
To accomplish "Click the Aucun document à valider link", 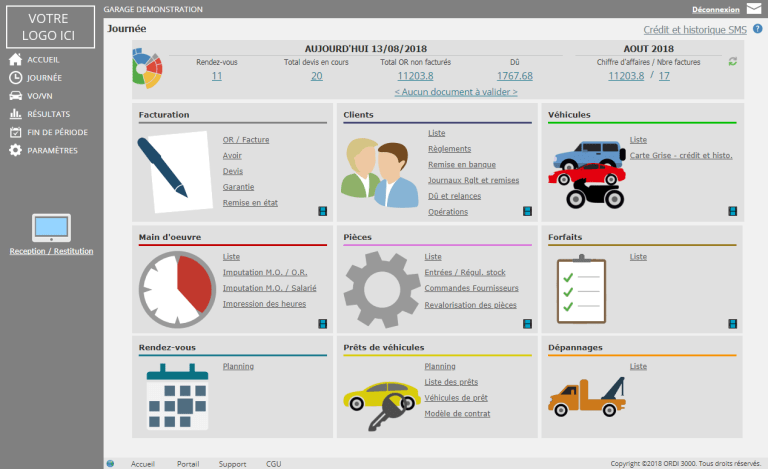I will (x=456, y=91).
